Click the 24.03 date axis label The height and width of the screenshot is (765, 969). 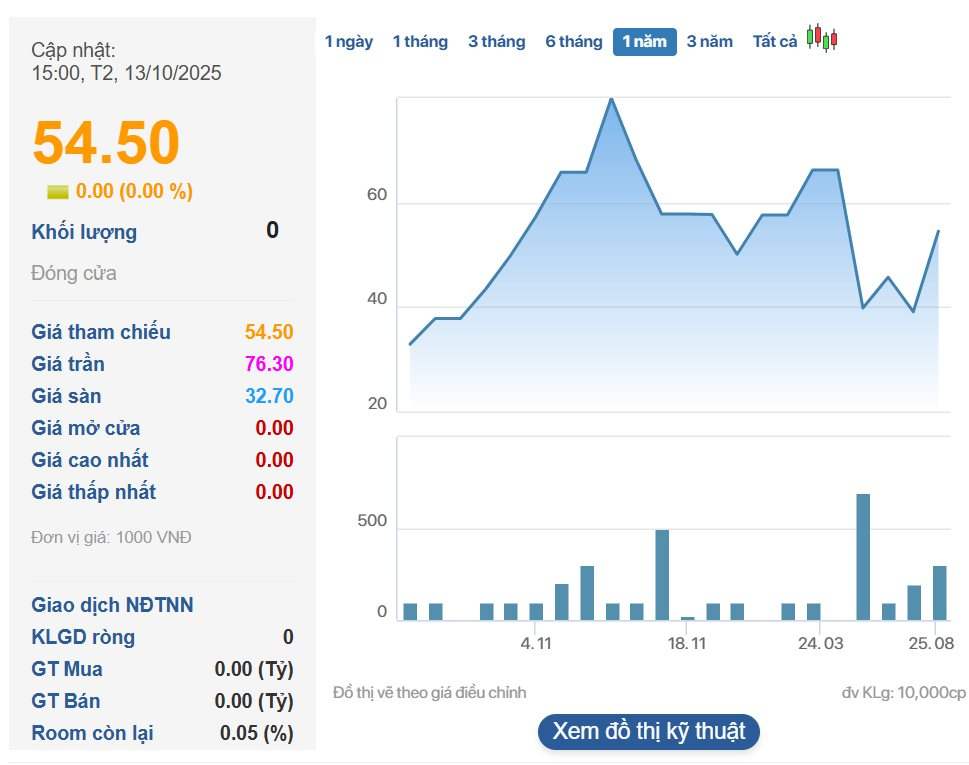coord(818,644)
